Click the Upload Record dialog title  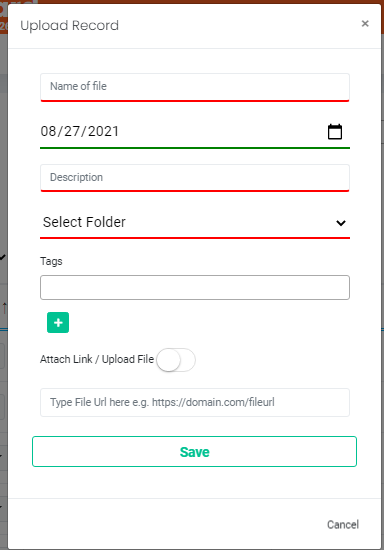69,26
